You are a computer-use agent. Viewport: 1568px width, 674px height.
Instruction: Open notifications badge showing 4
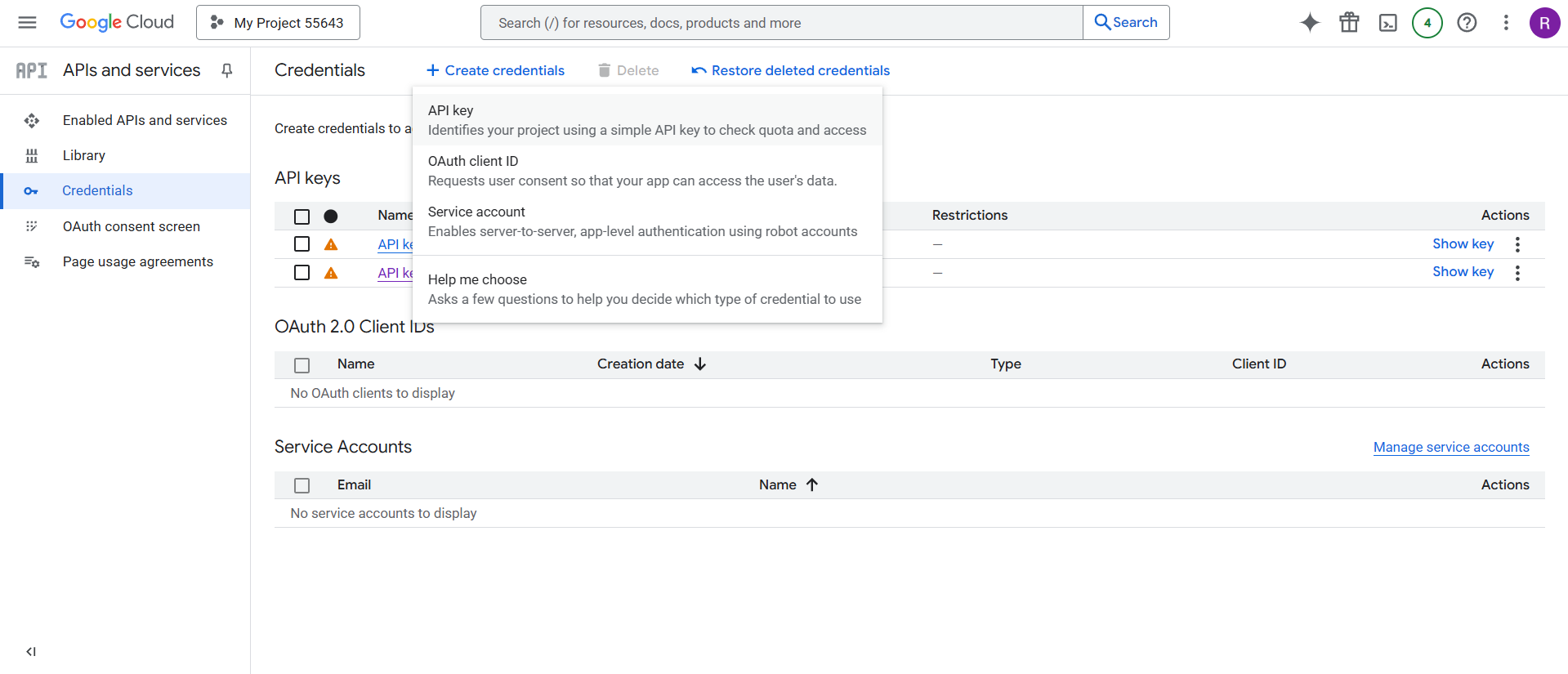pos(1427,23)
